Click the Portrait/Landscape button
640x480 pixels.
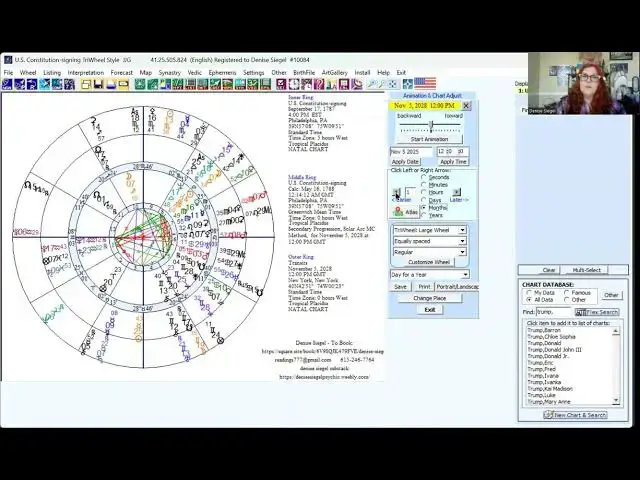coord(457,287)
